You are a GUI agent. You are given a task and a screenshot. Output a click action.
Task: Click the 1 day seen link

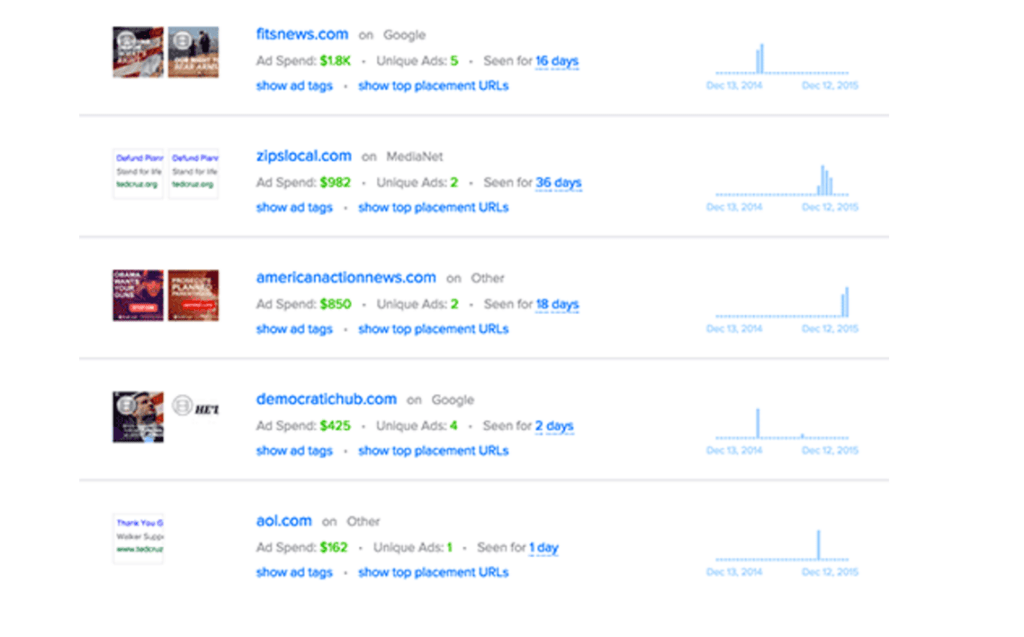(543, 547)
